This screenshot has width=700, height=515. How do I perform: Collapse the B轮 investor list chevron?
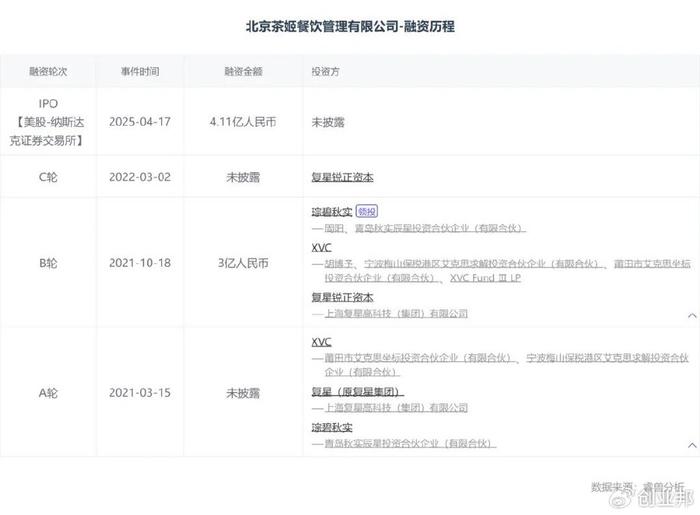pyautogui.click(x=692, y=316)
